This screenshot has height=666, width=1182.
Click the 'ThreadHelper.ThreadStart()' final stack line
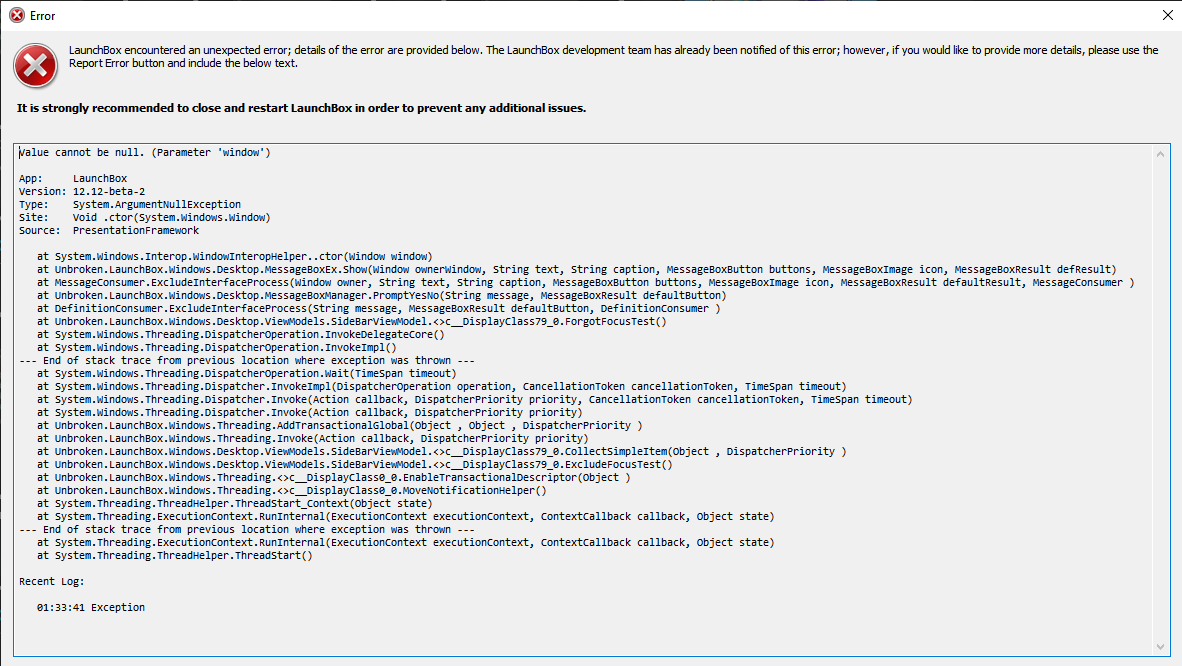coord(175,555)
